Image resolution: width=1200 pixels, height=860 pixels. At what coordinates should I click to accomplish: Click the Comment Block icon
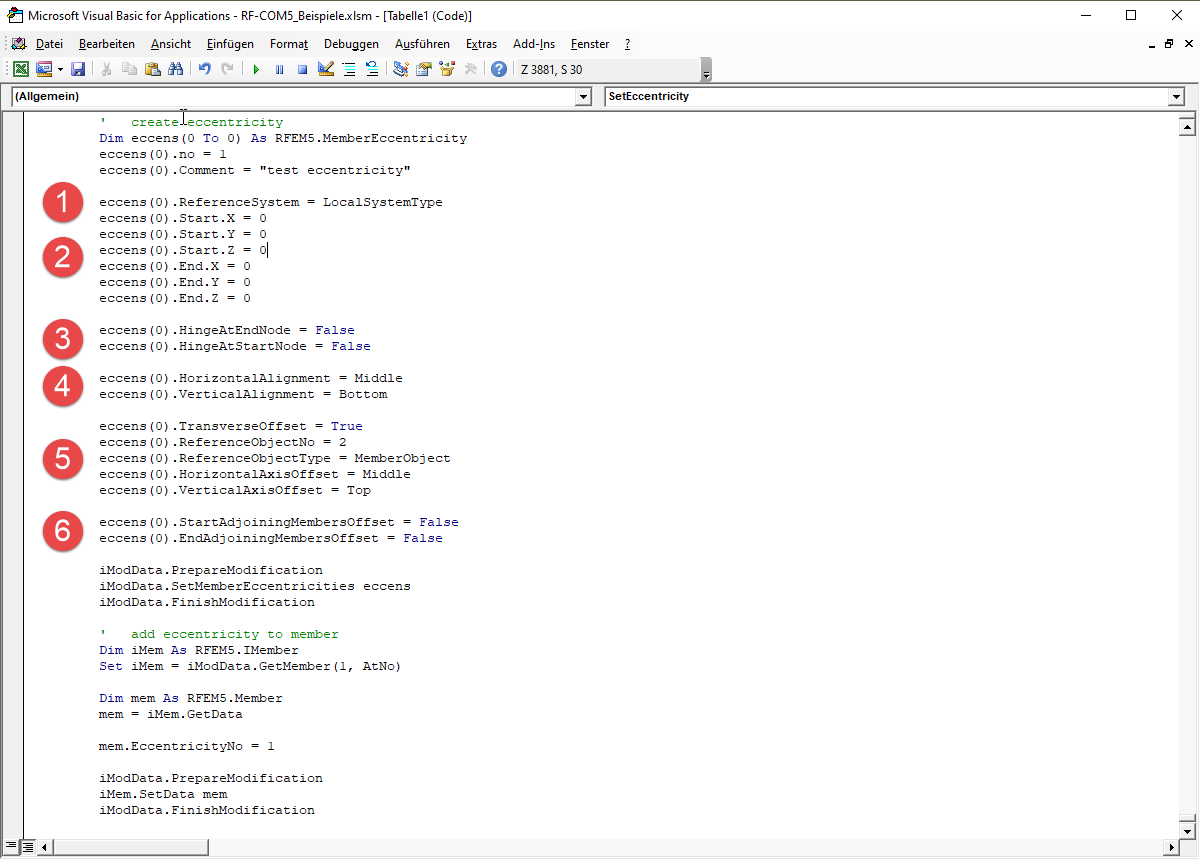pyautogui.click(x=348, y=69)
